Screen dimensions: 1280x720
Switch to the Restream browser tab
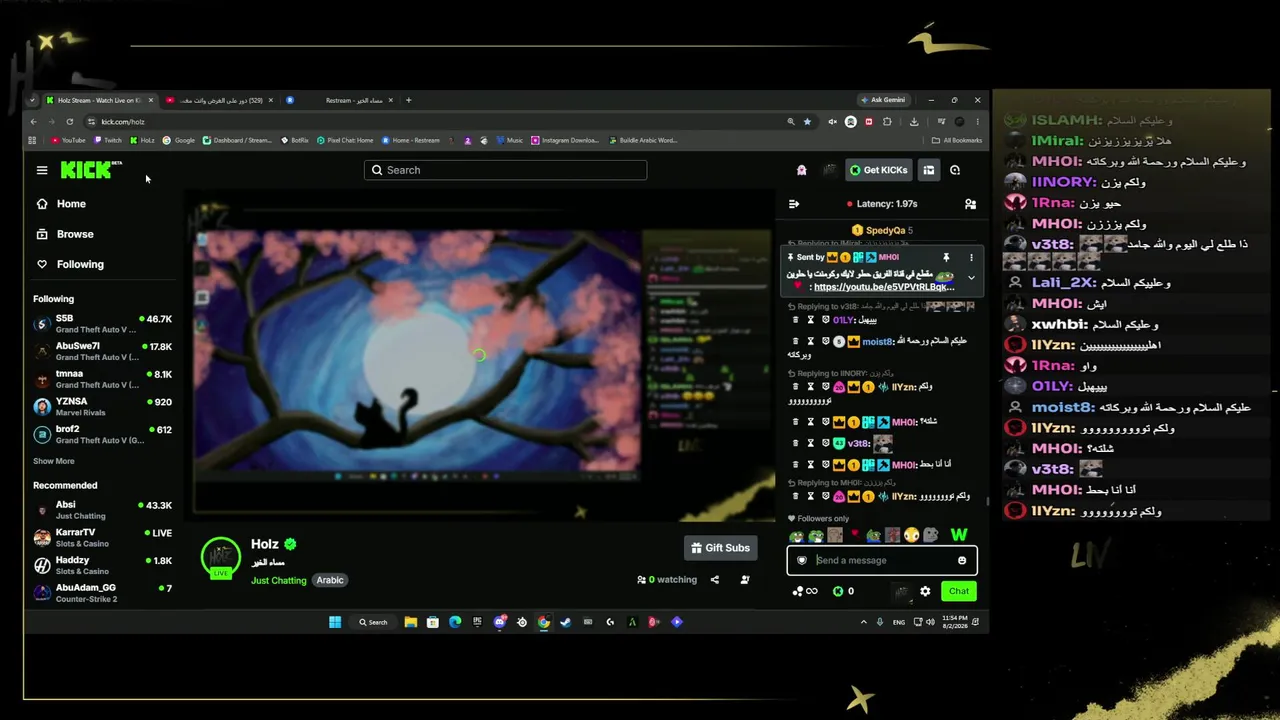click(x=340, y=100)
